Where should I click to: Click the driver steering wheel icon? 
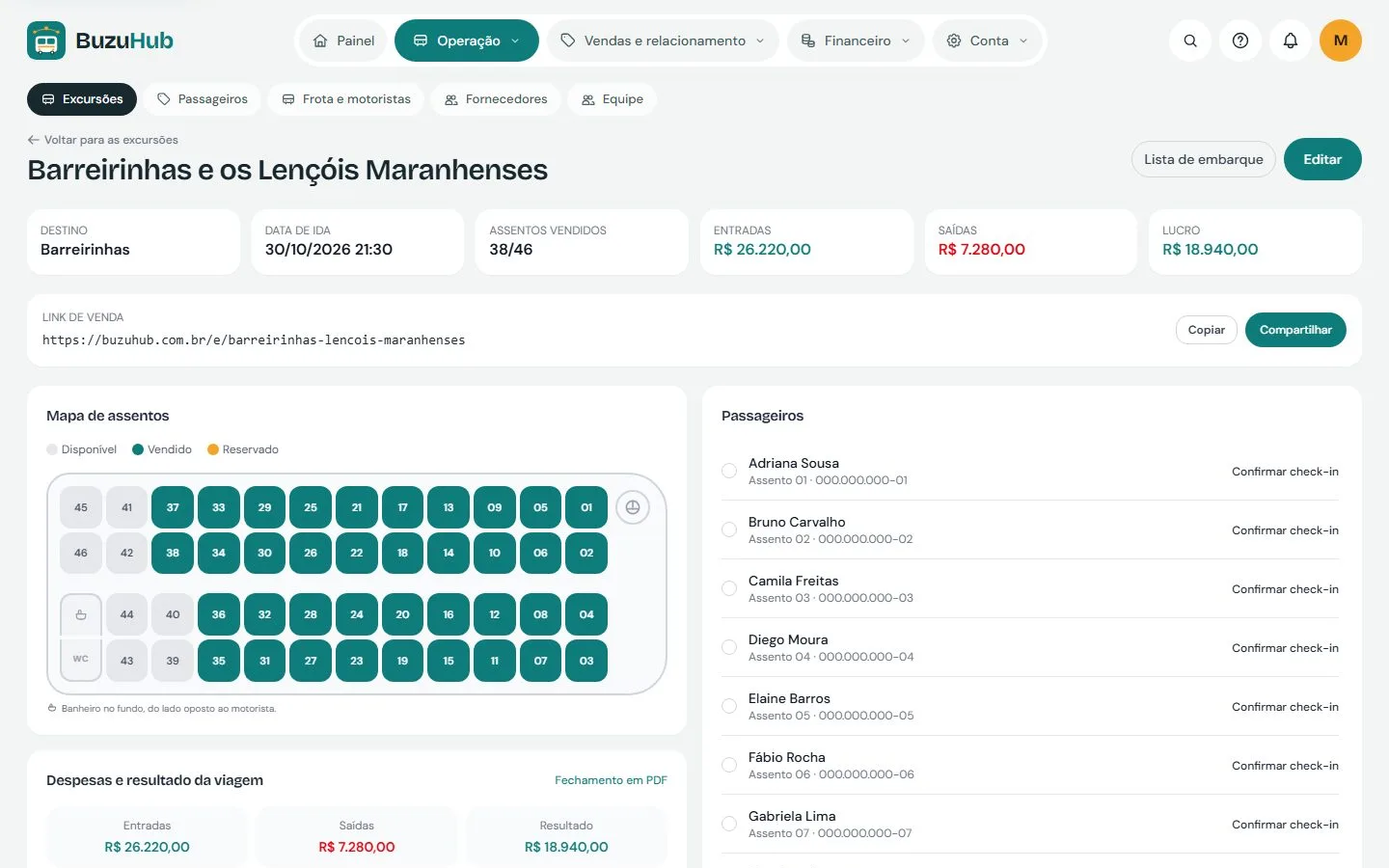point(633,507)
